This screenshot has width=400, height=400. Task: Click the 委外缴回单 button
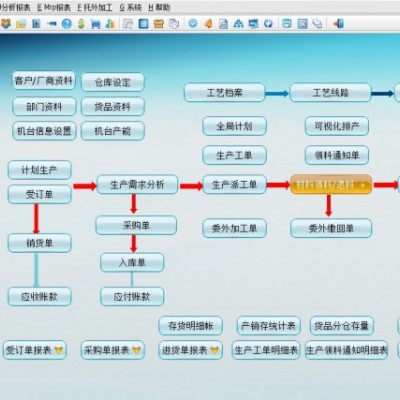point(331,228)
